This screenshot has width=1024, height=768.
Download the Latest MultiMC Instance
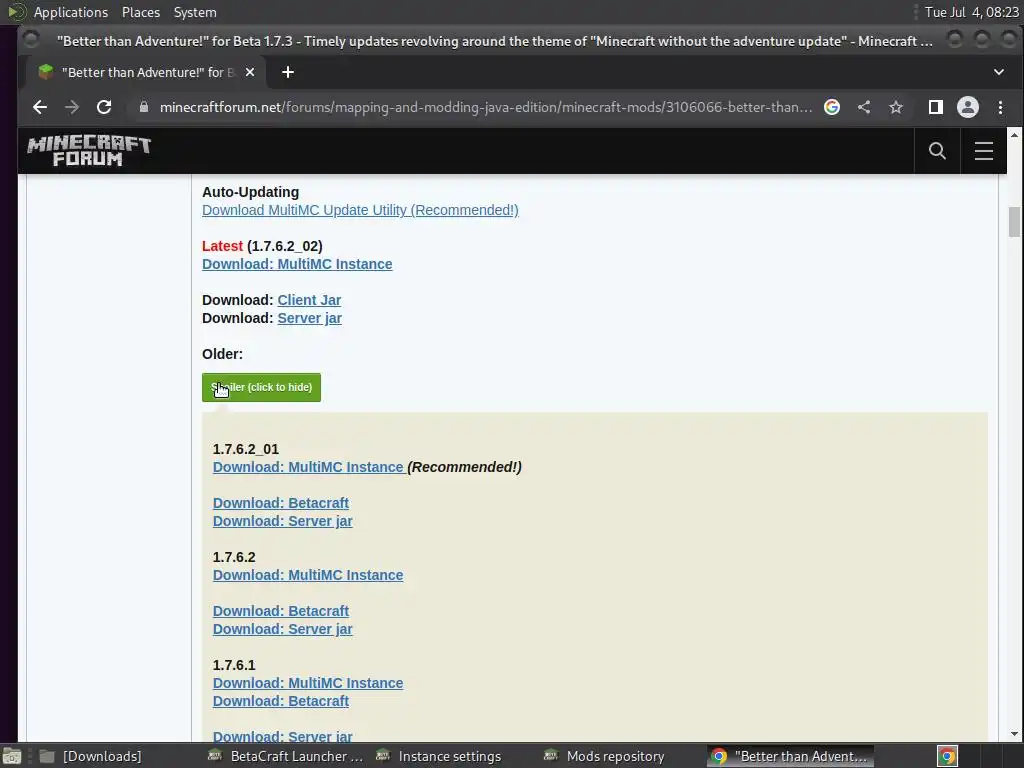pos(297,264)
